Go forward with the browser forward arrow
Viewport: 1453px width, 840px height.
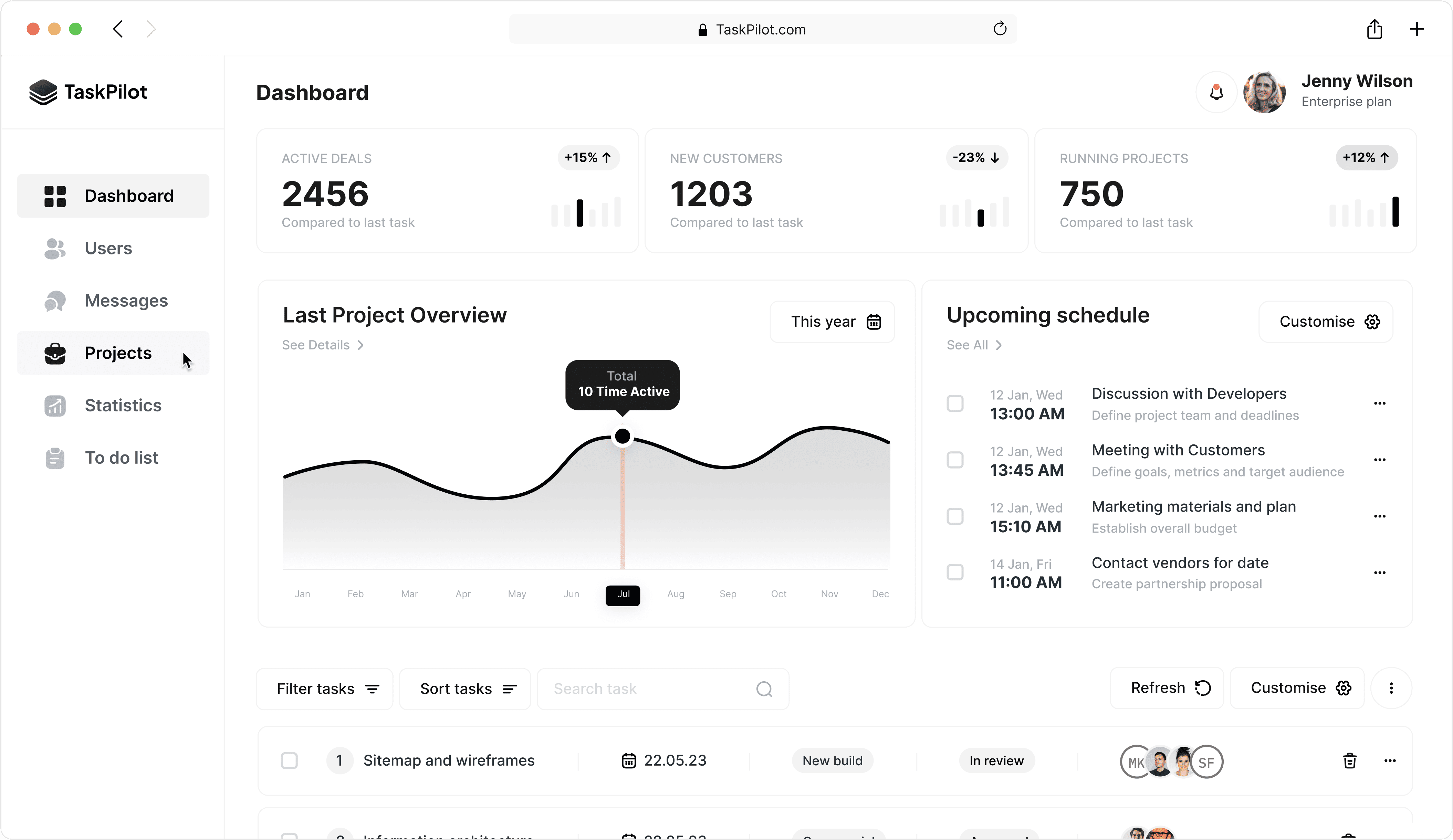click(x=151, y=29)
